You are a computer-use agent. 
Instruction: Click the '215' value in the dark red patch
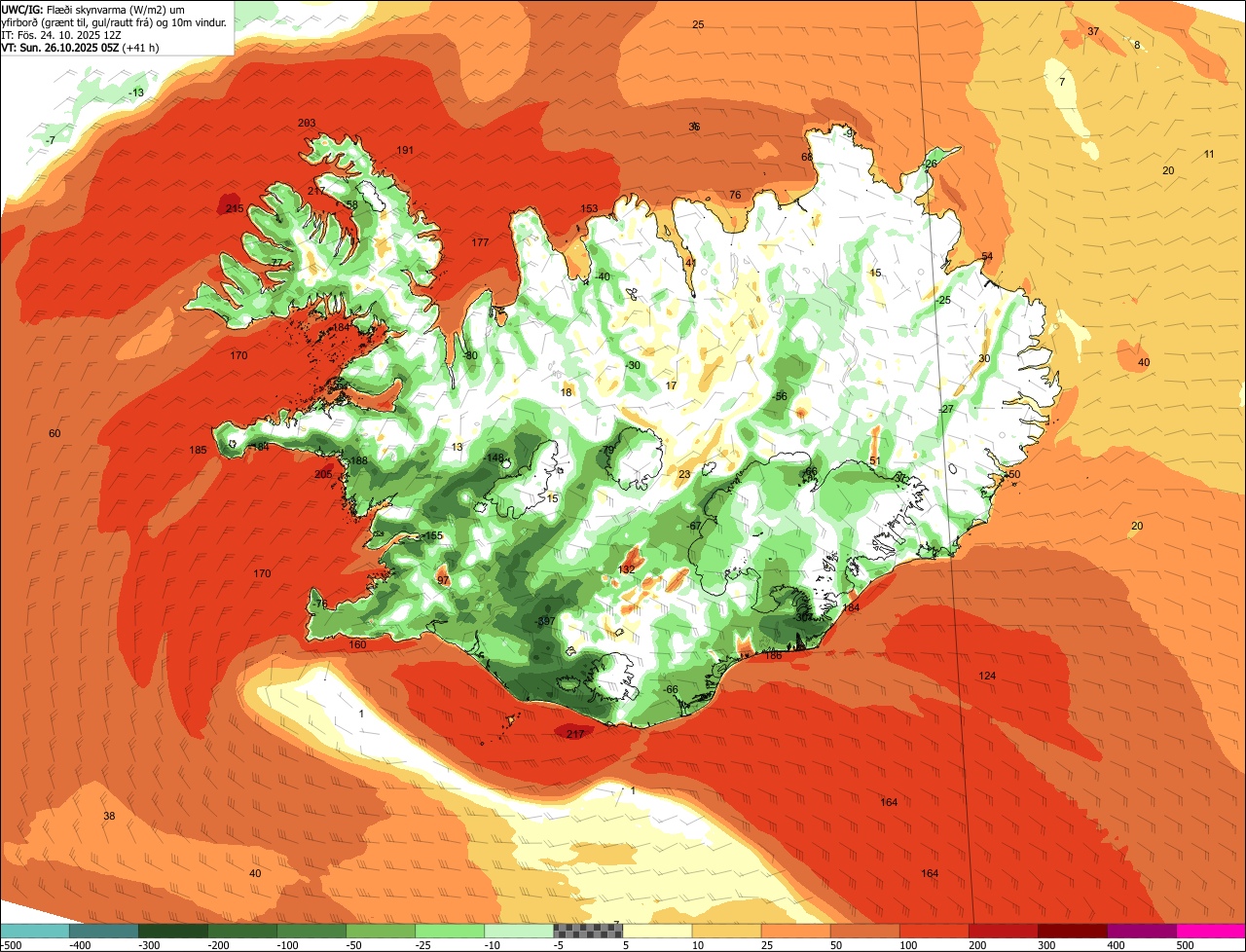(x=235, y=208)
